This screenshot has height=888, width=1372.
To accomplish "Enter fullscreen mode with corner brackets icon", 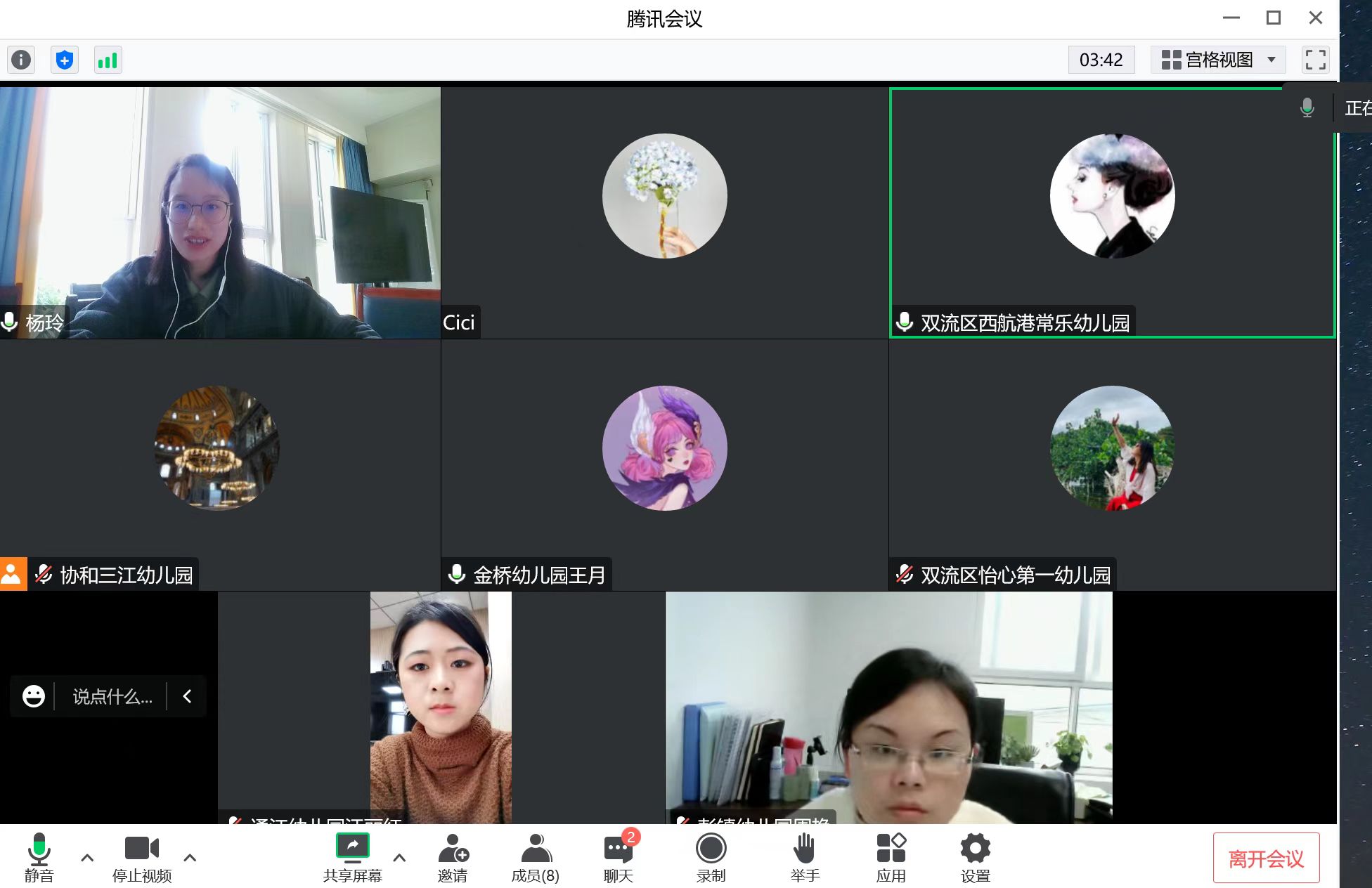I will [1315, 60].
